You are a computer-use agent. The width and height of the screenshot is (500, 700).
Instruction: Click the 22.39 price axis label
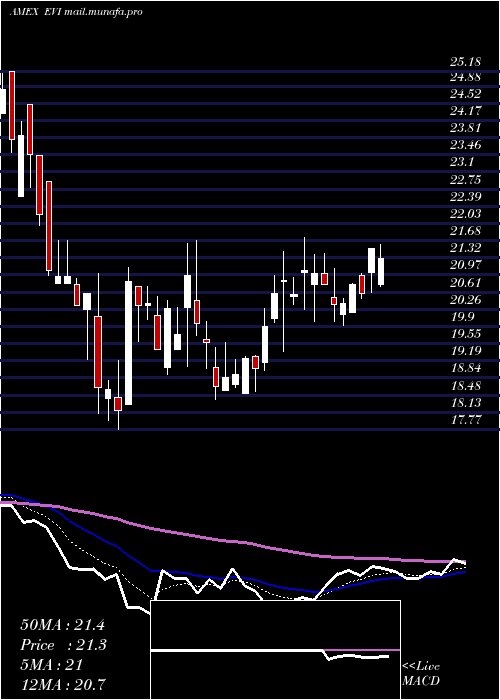(465, 197)
